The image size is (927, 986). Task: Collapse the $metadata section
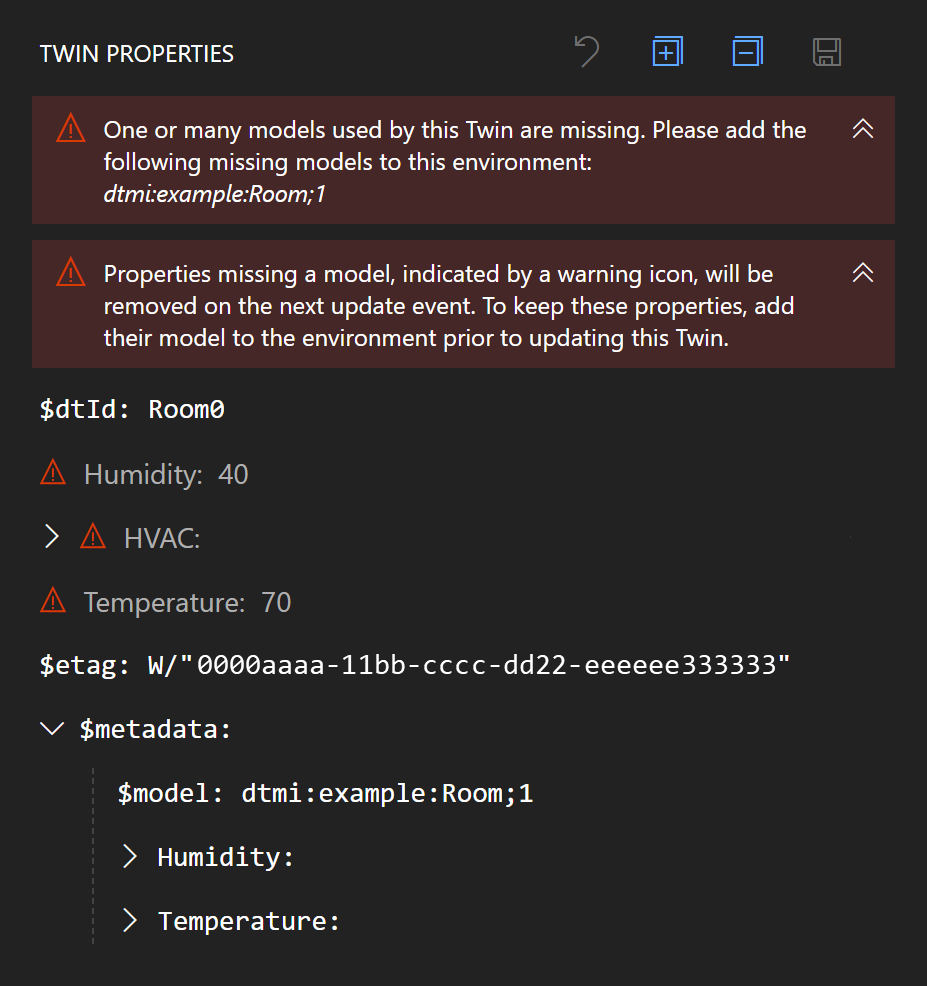(x=52, y=729)
